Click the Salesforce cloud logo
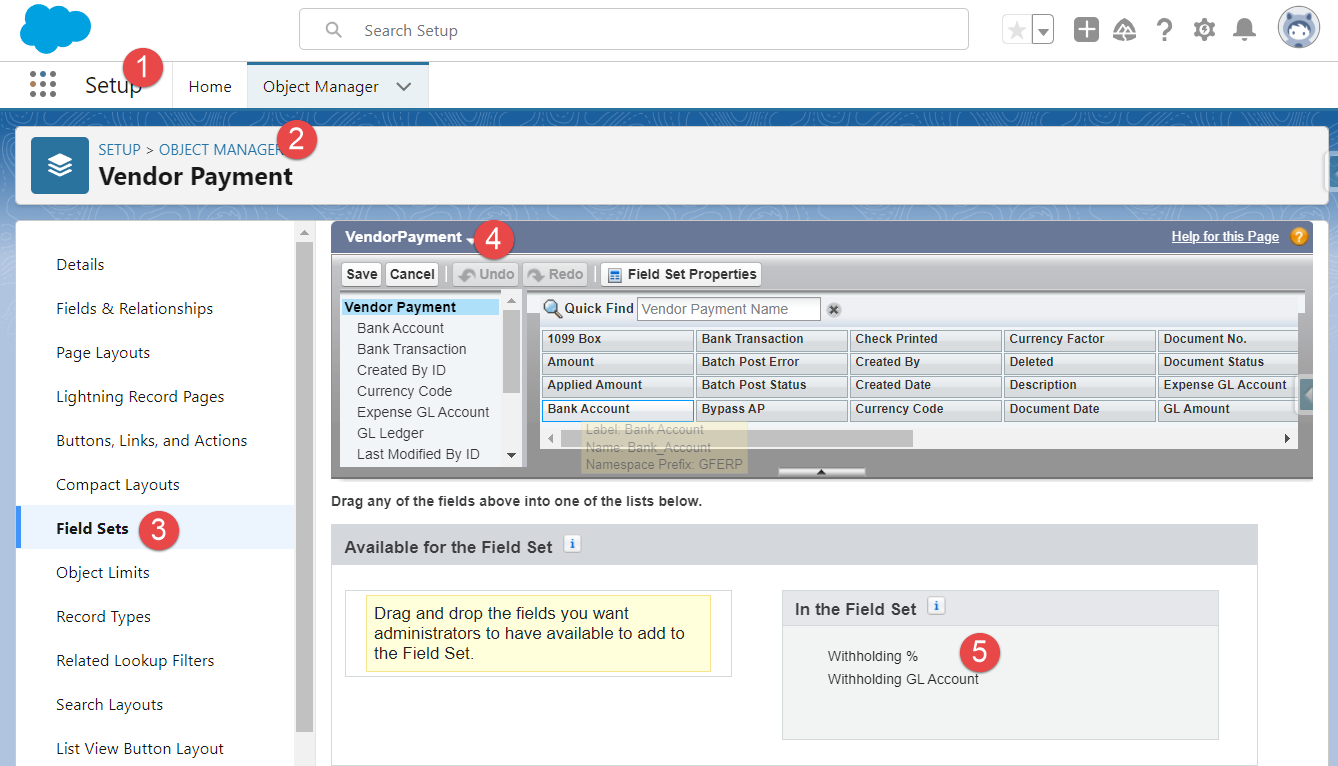 [57, 29]
